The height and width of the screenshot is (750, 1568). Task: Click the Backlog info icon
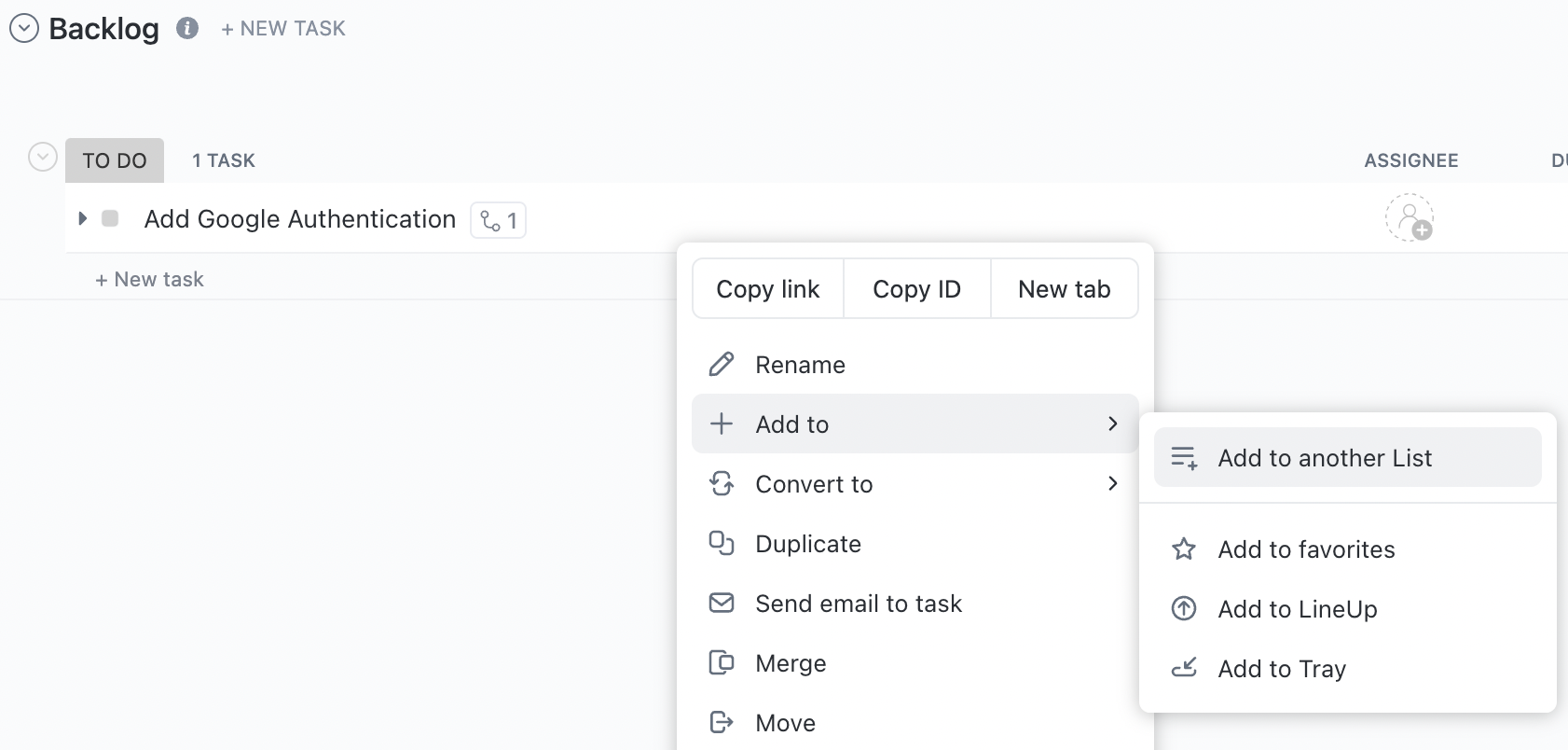tap(187, 29)
